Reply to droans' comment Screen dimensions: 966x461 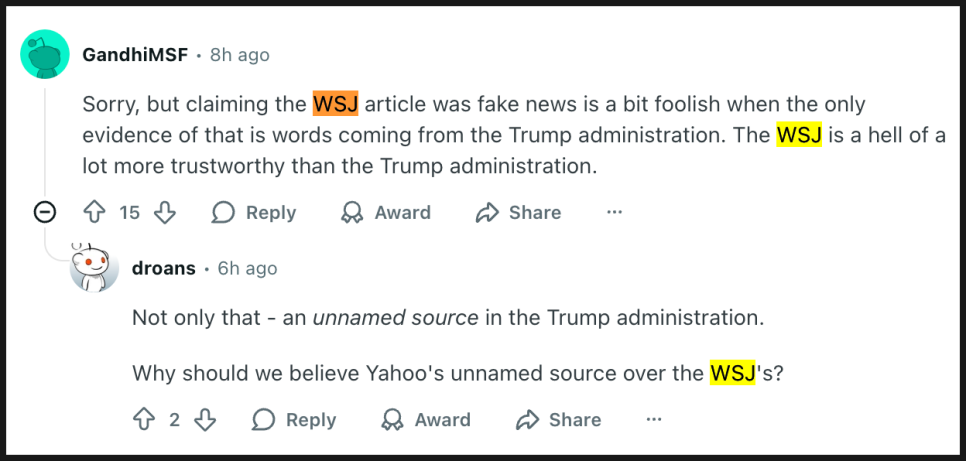pos(294,420)
